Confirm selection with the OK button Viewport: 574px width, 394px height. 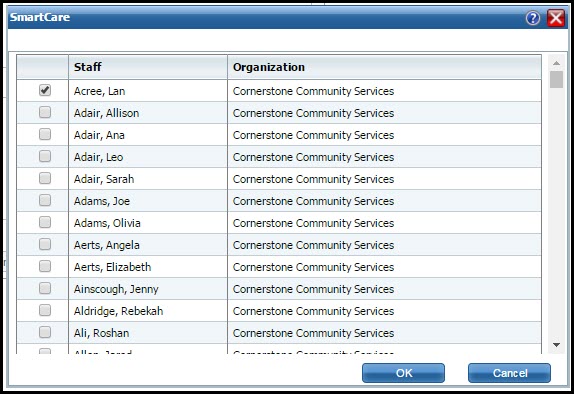(403, 373)
